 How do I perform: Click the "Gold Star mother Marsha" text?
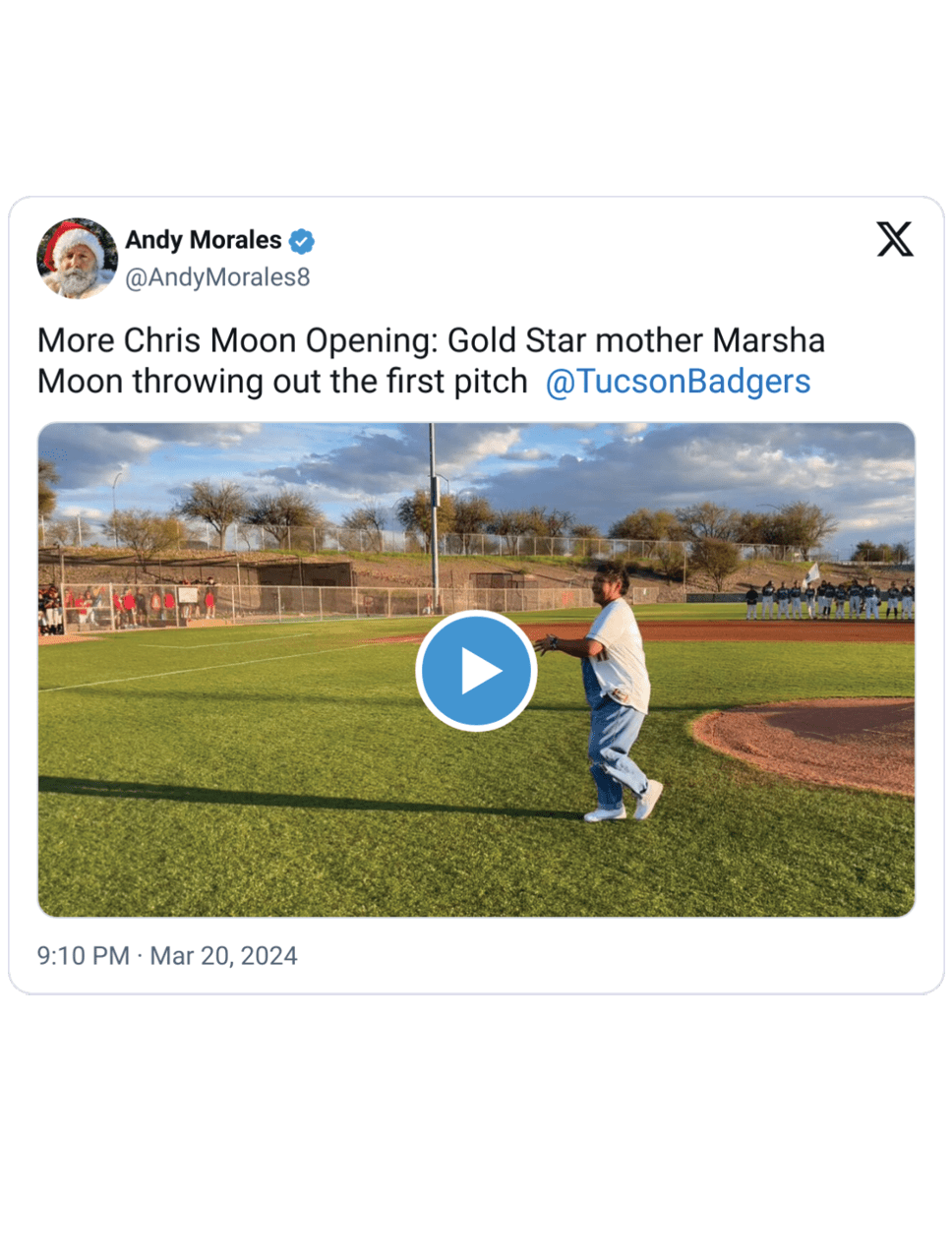click(636, 340)
